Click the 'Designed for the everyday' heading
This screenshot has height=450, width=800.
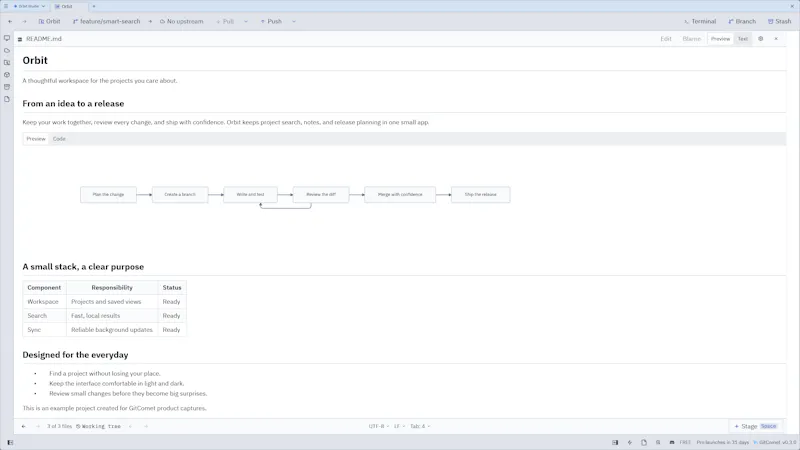(76, 355)
